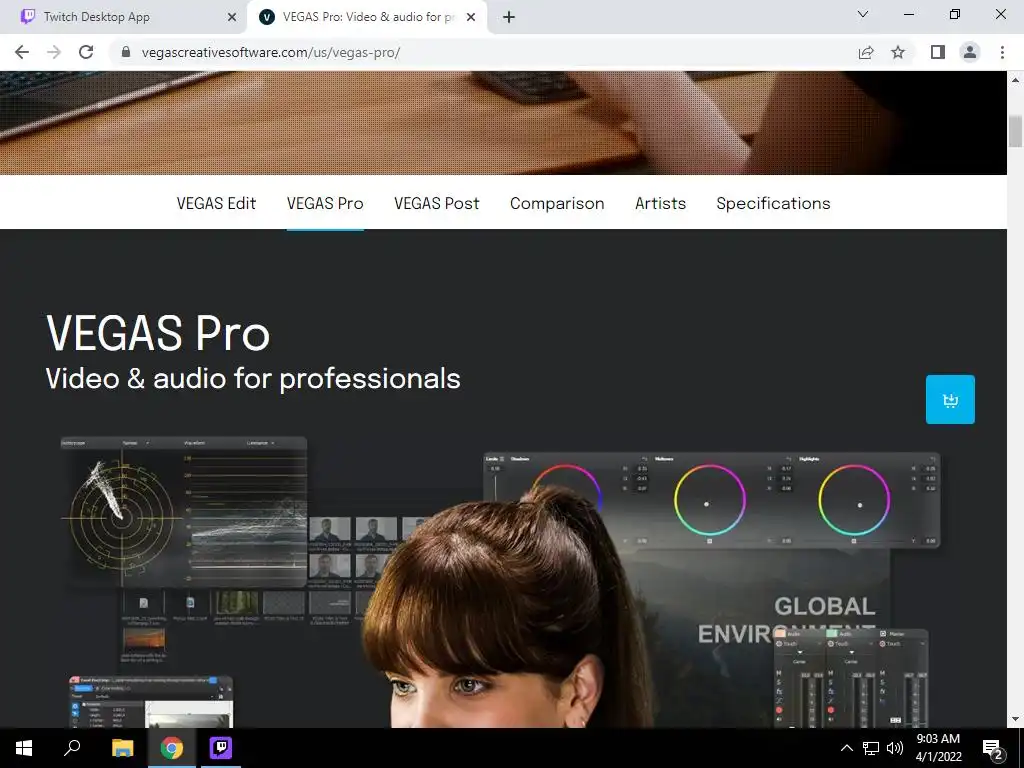Click the blue shopping cart button
Viewport: 1024px width, 768px height.
tap(950, 399)
